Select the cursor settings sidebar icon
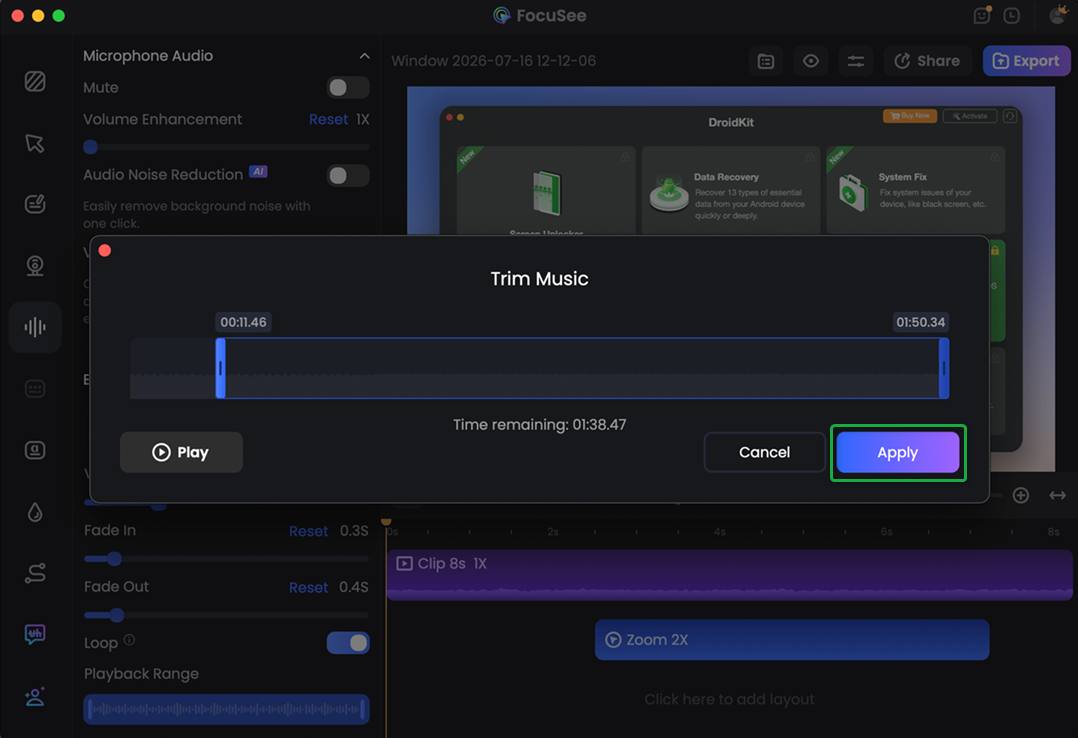The image size is (1078, 738). pyautogui.click(x=35, y=143)
